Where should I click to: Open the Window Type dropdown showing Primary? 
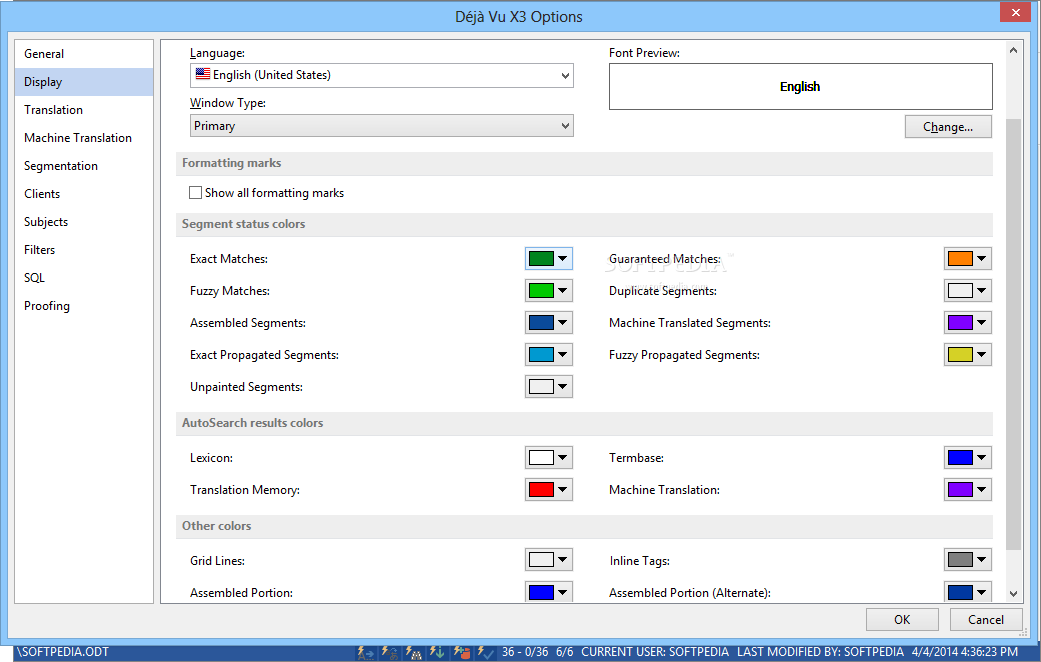[x=382, y=125]
